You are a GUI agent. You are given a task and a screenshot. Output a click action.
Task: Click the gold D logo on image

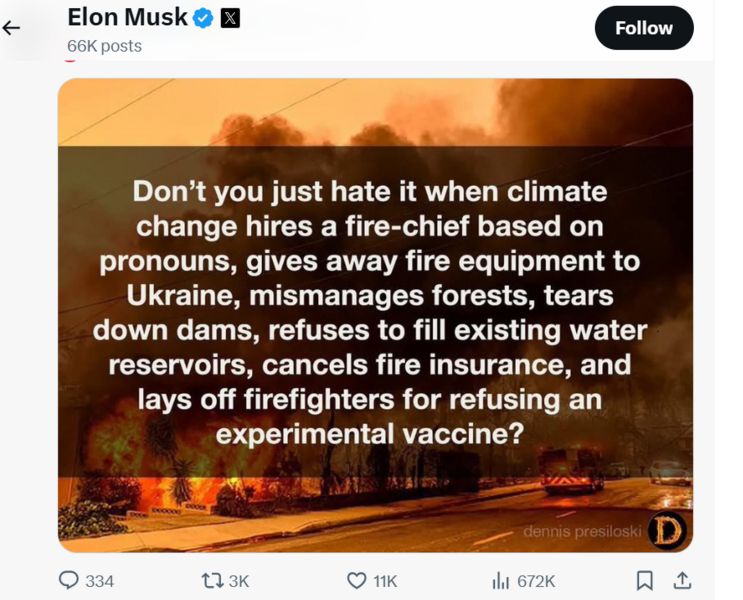tap(667, 530)
